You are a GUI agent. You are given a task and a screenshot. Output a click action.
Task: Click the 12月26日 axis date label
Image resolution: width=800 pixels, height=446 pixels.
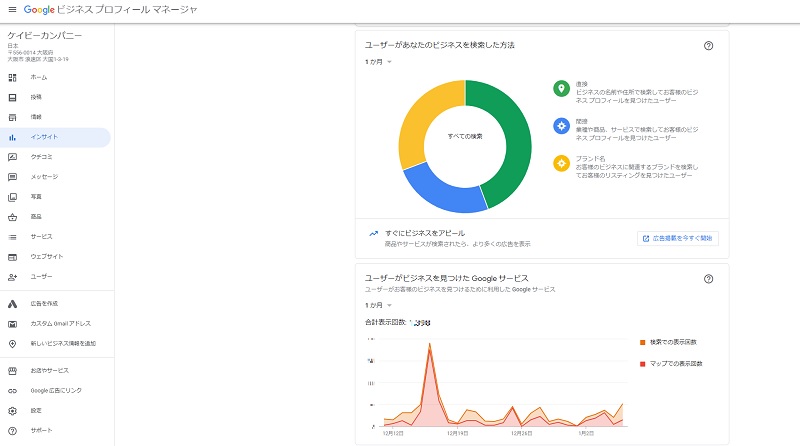[522, 433]
